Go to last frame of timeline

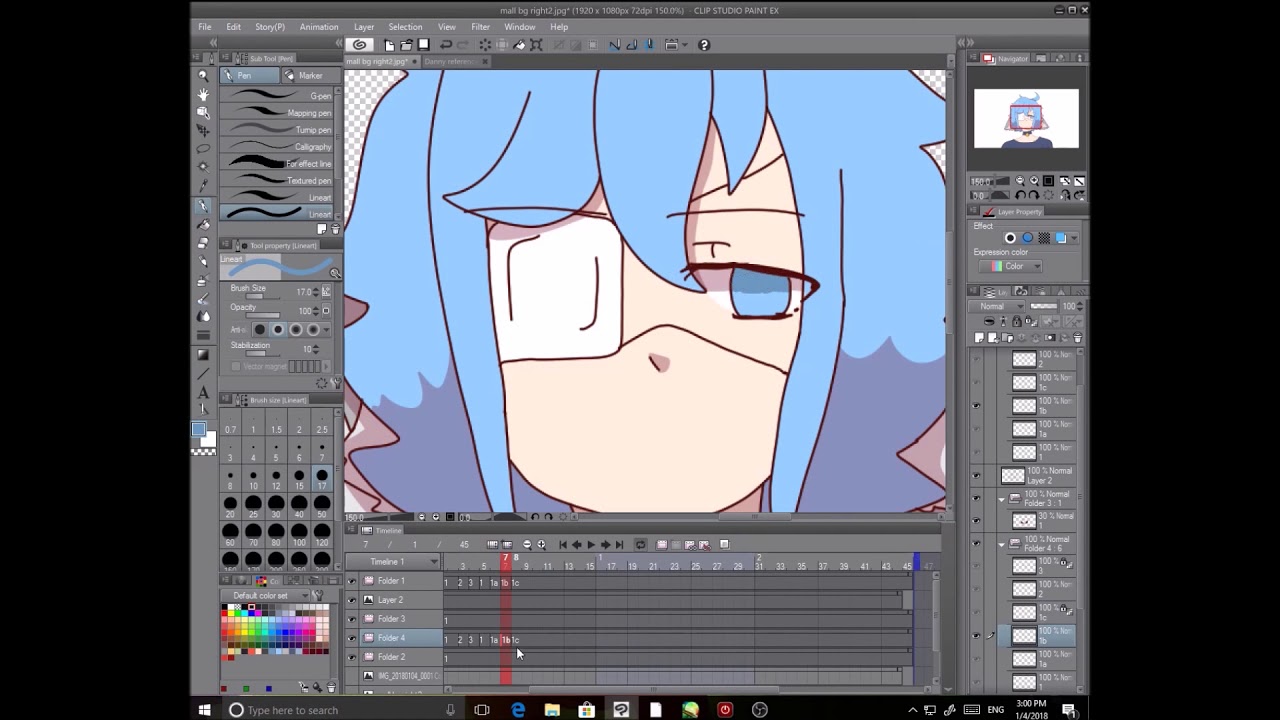(x=619, y=545)
